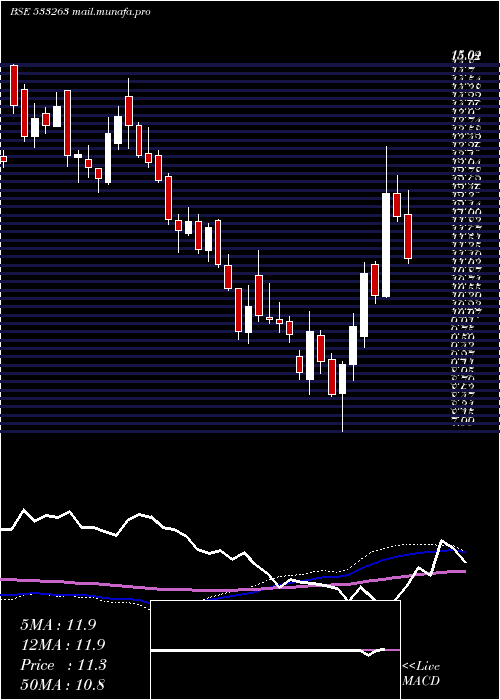The height and width of the screenshot is (700, 500).
Task: Click the BSE mail.munafa.pro header text
Action: [80, 12]
